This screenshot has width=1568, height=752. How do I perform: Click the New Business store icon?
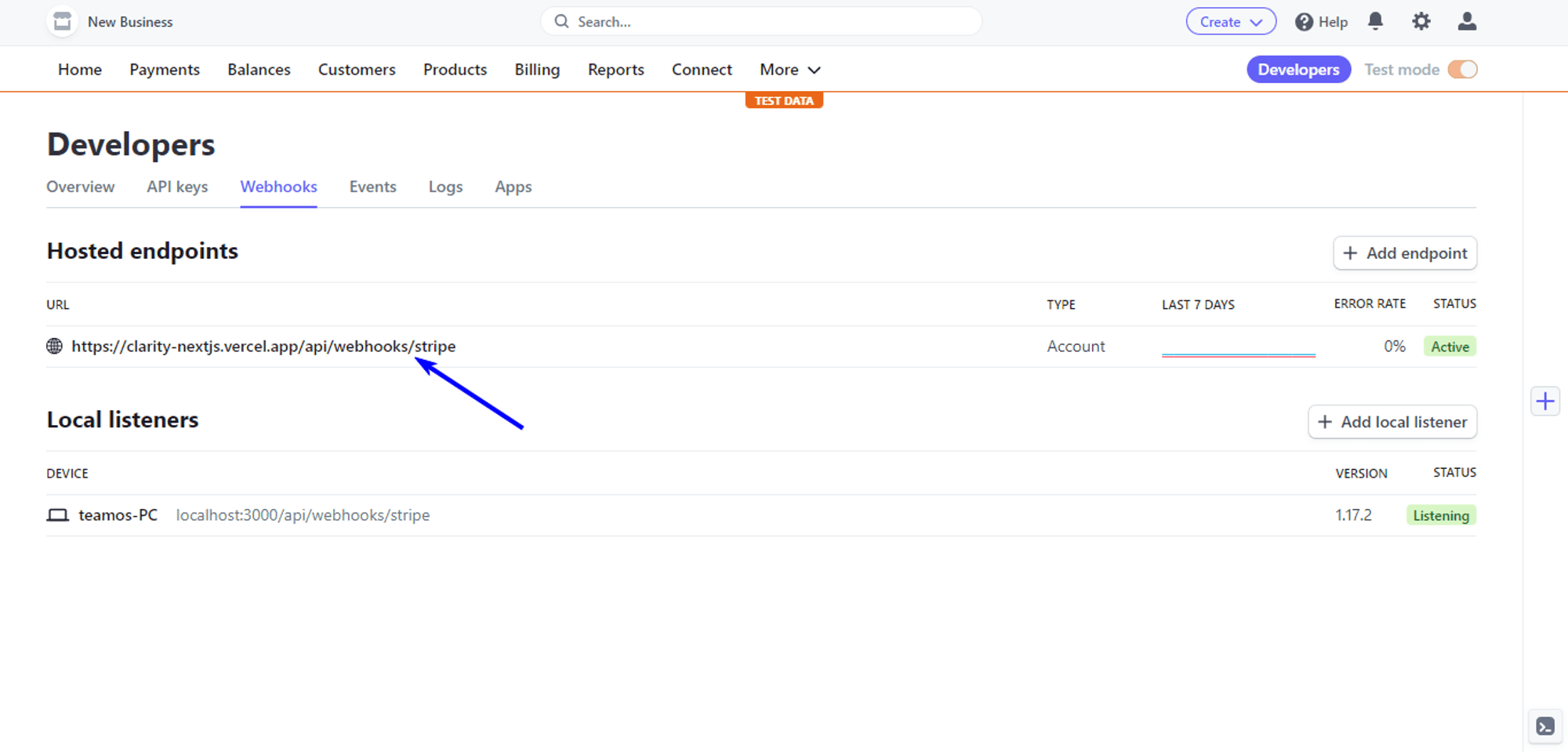tap(62, 22)
